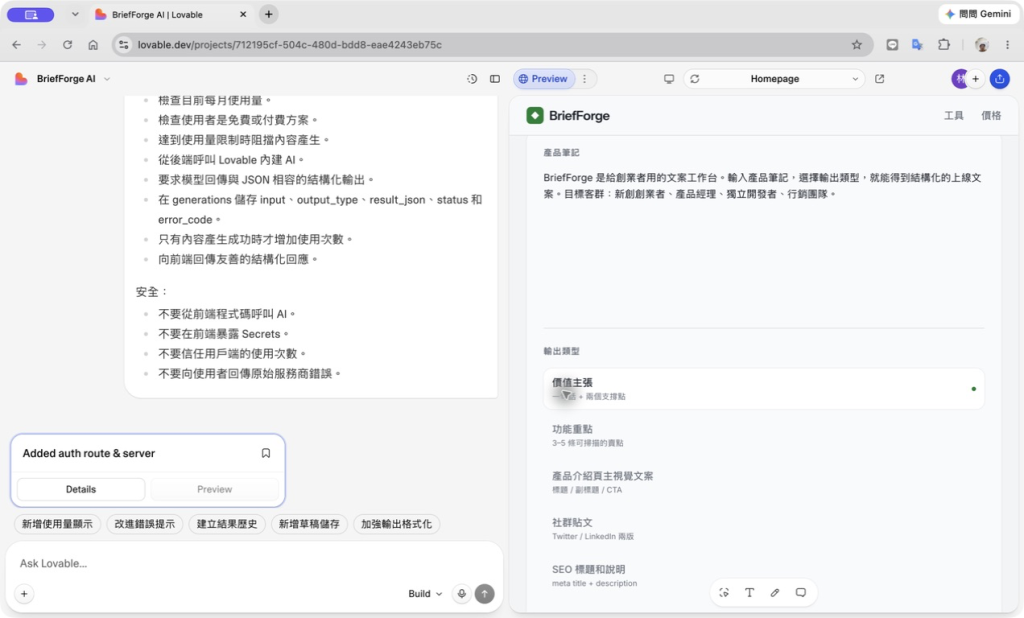Bookmark the Added auth route card

pyautogui.click(x=266, y=453)
